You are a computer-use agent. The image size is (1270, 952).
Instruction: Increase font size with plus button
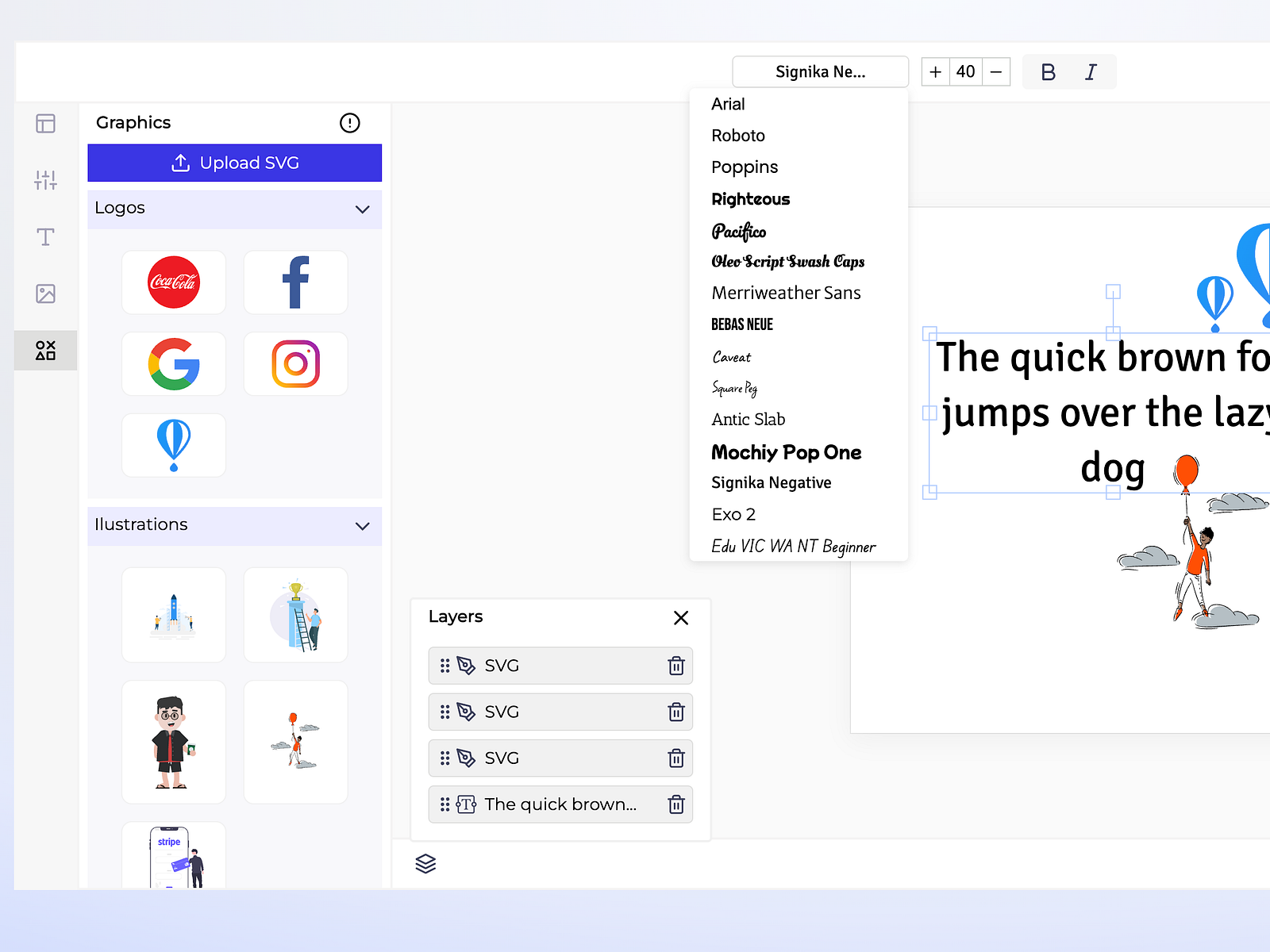(935, 71)
